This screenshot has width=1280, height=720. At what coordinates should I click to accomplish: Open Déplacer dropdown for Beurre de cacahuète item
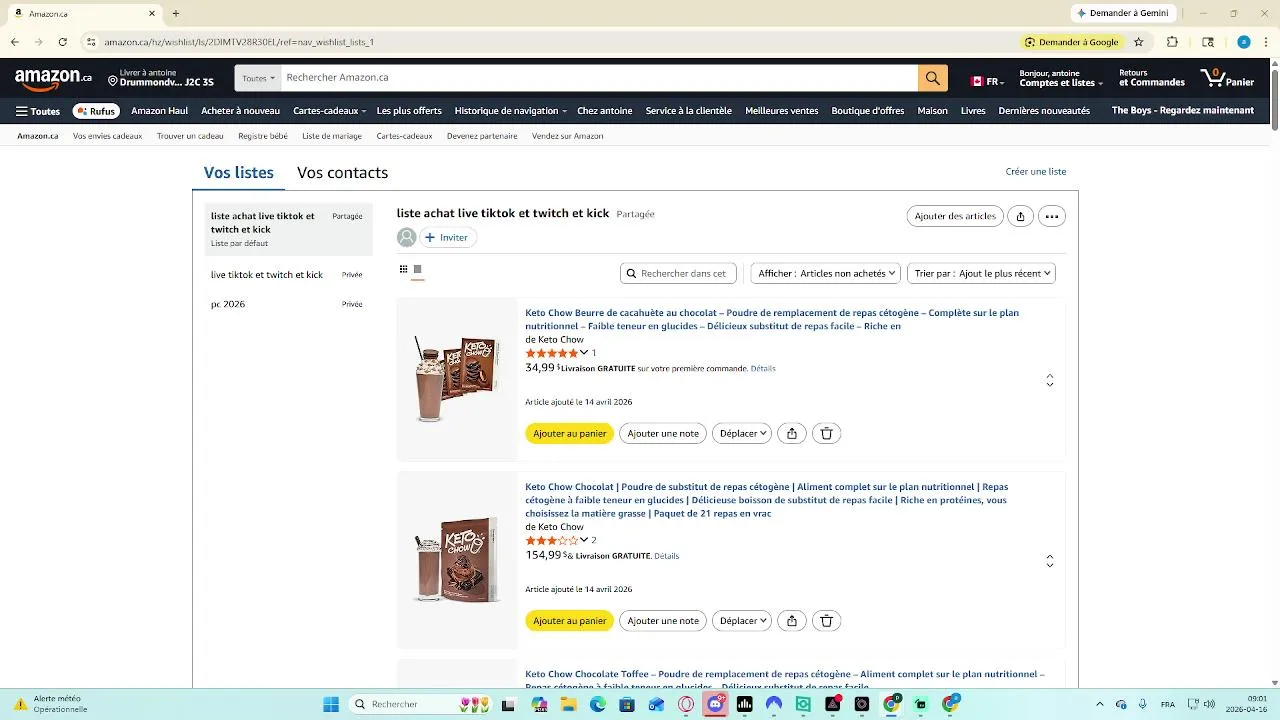[742, 433]
